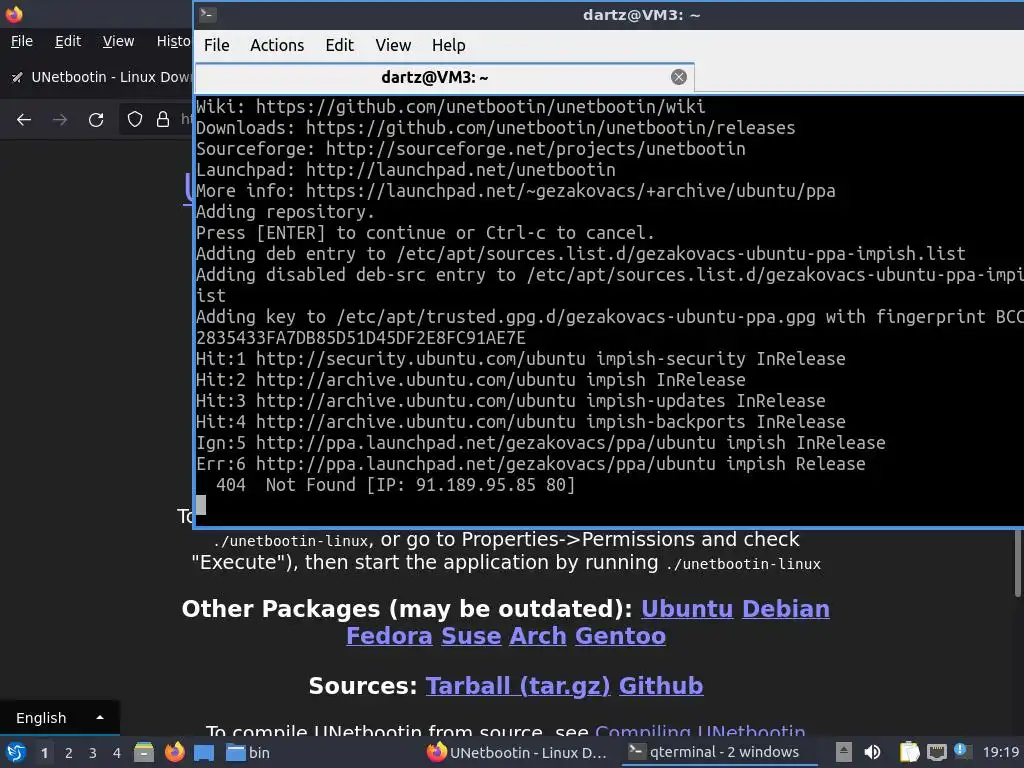Open the bin folder taskbar item
1024x768 pixels.
(x=249, y=752)
